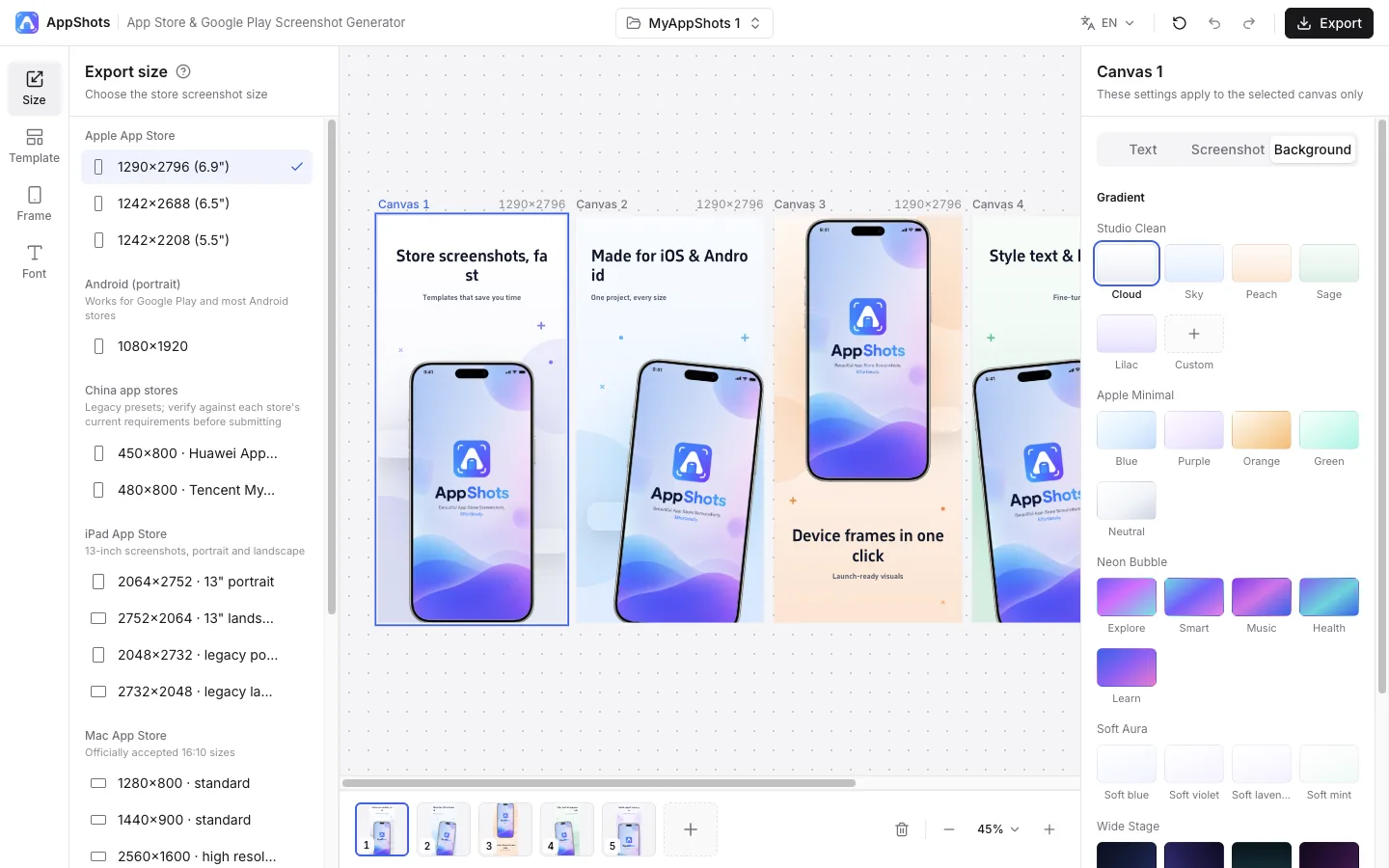Select the 1242×2688 (6.5") size
Screen dimensions: 1389x868
click(x=197, y=203)
